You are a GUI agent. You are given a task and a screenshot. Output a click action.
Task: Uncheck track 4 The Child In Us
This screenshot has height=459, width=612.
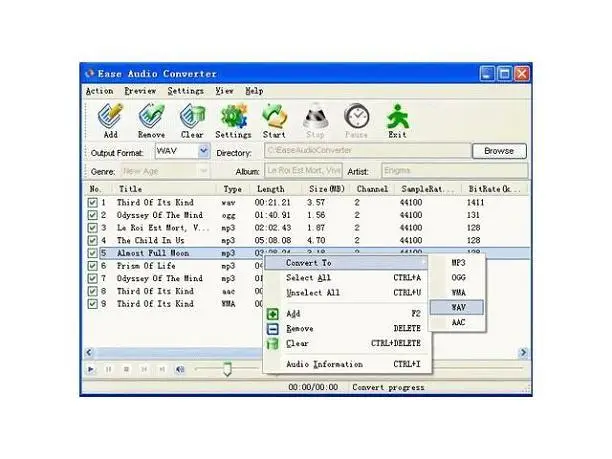92,240
